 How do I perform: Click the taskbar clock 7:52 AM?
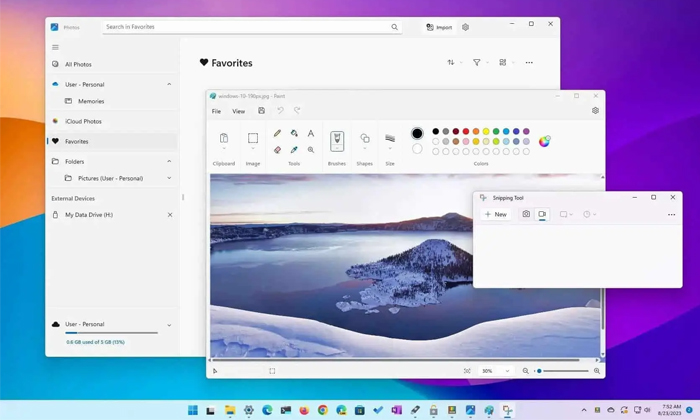click(670, 410)
